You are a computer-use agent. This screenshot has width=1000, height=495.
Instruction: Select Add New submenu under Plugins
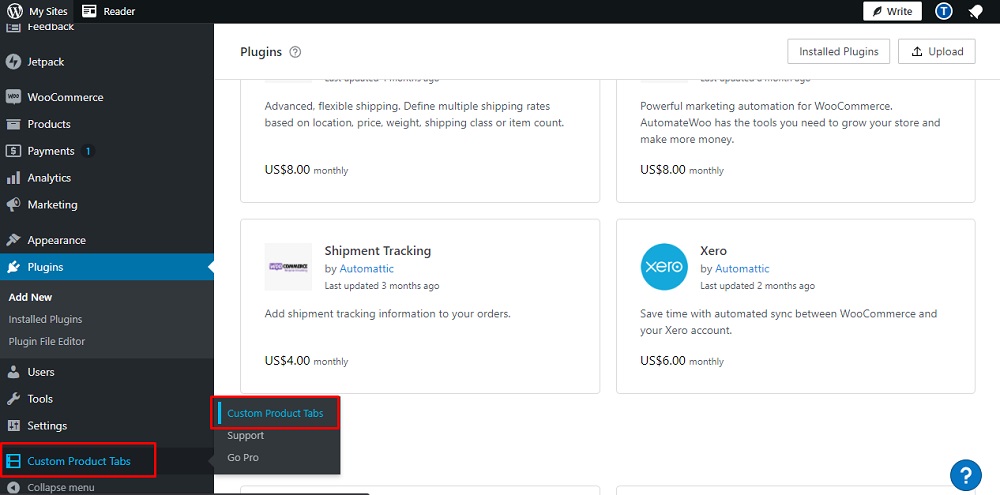point(31,297)
